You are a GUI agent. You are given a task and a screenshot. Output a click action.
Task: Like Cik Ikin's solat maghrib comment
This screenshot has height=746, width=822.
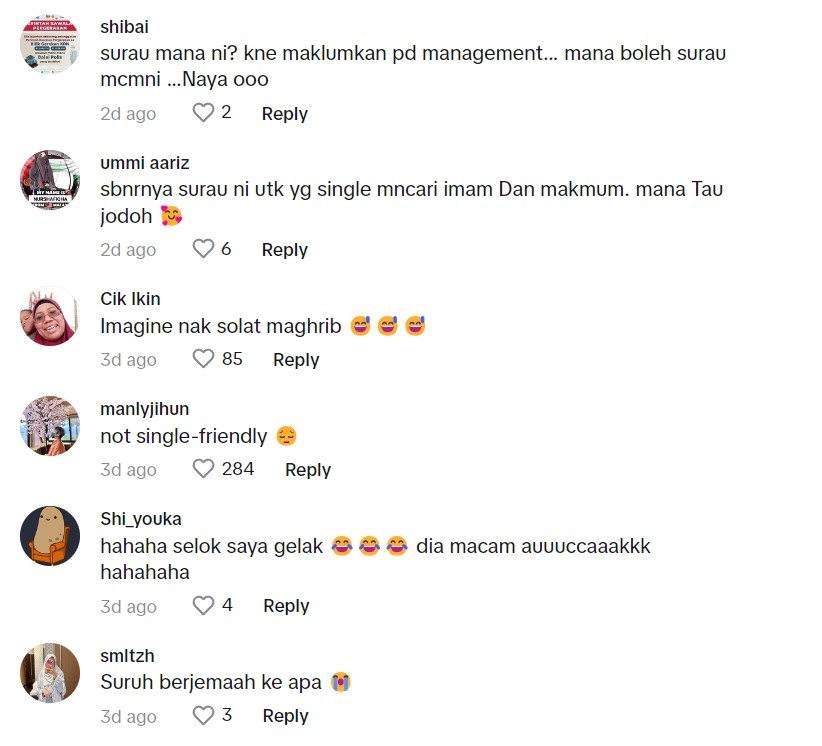[203, 359]
